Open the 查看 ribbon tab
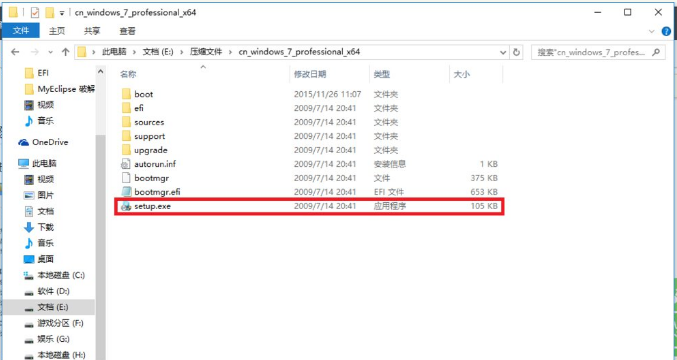 coord(127,31)
